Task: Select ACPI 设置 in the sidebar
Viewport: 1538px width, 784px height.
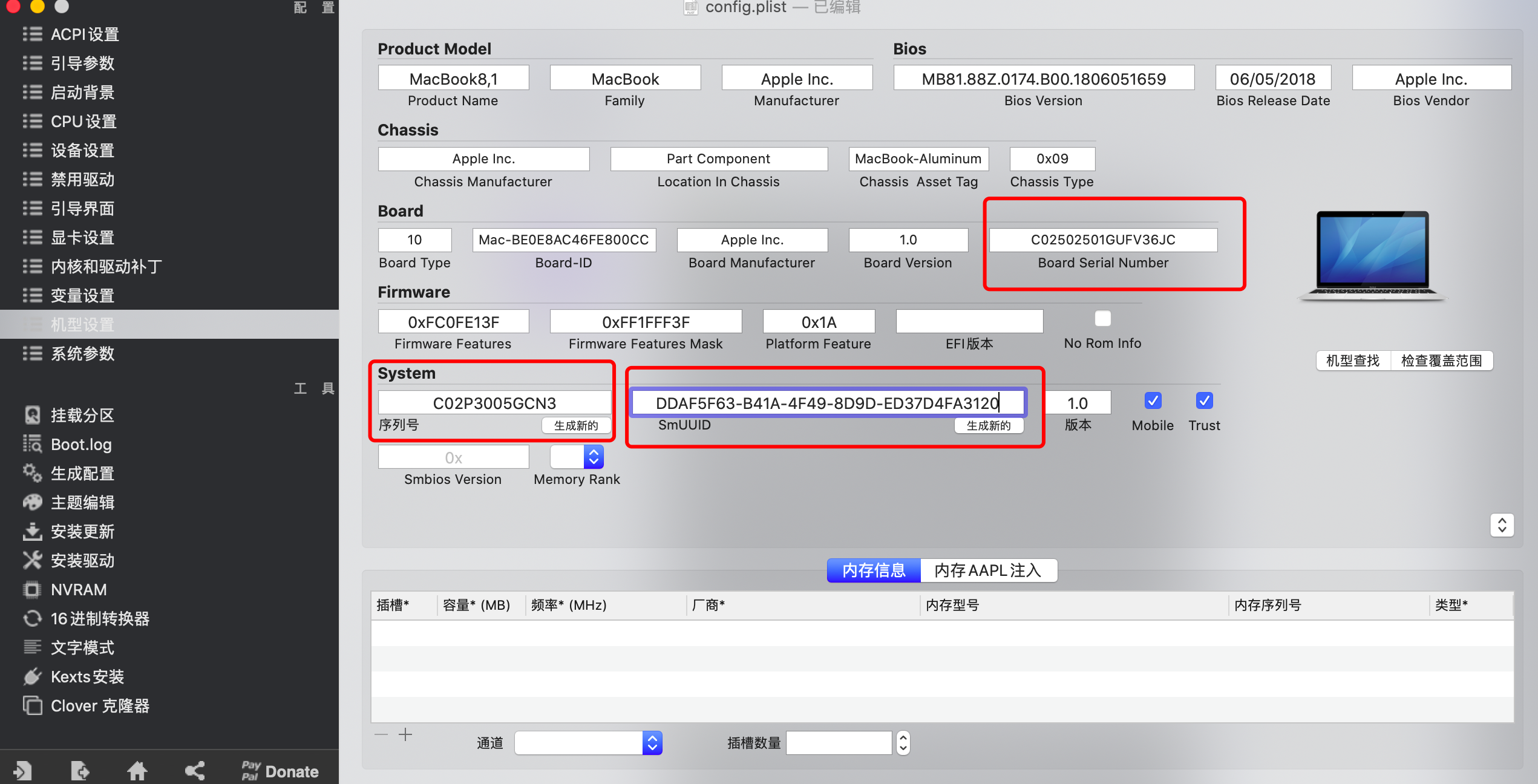Action: pos(85,34)
